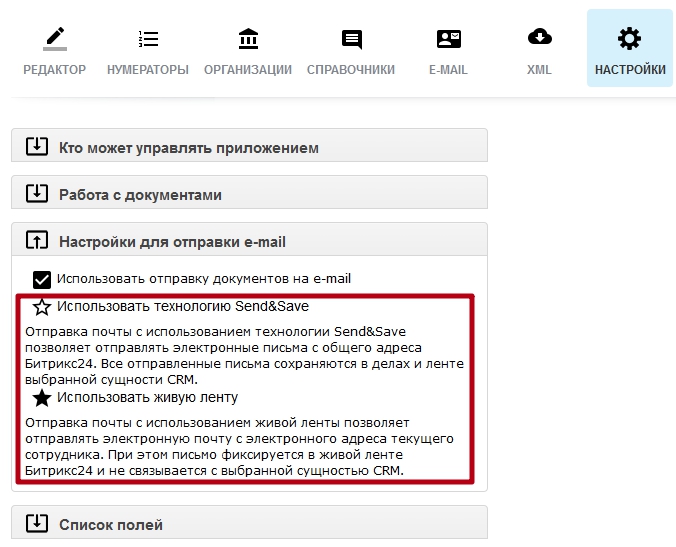Click the arrow icon beside "Список полей"
This screenshot has width=676, height=547.
point(36,523)
